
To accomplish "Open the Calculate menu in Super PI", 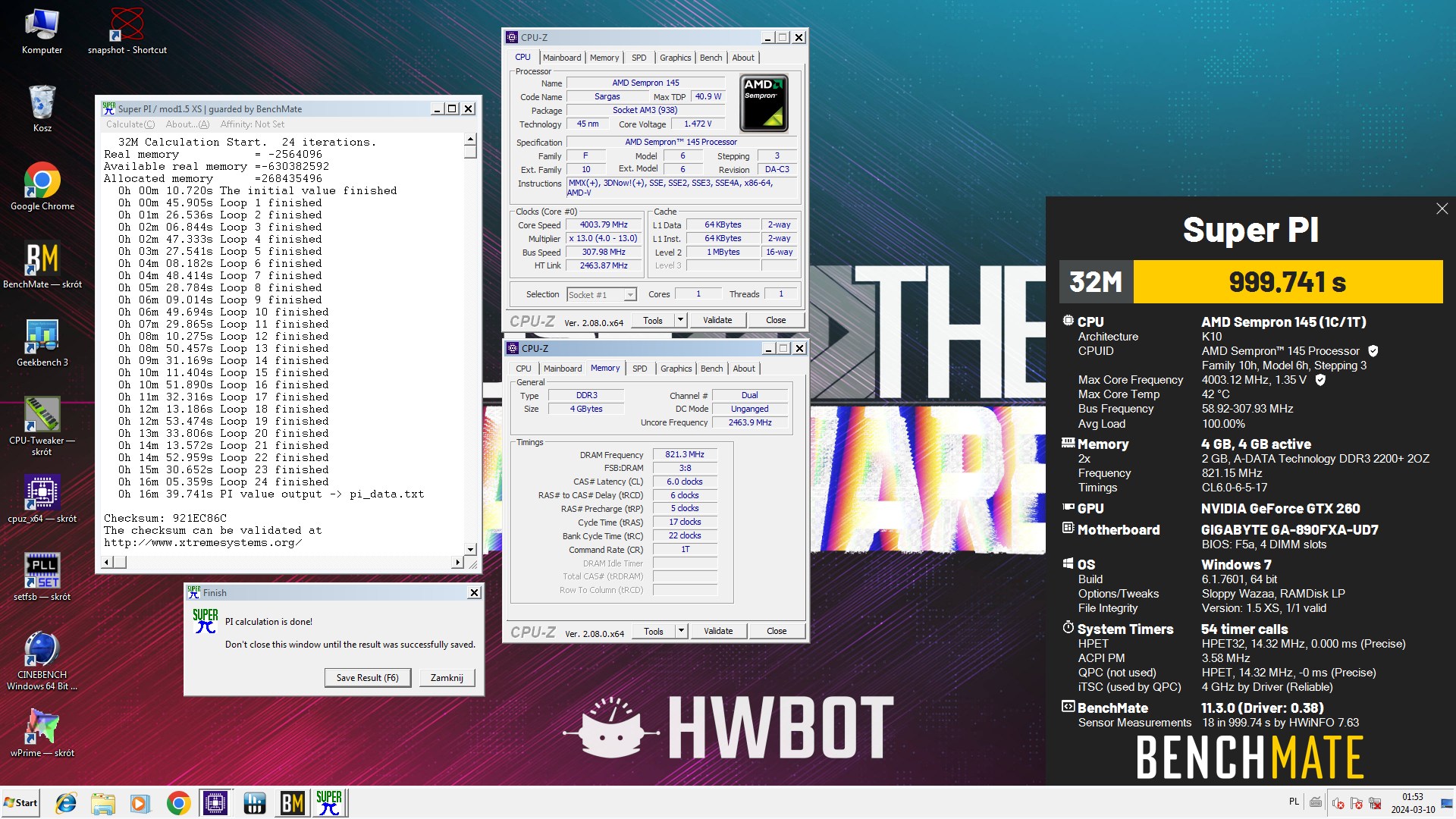I will pos(130,124).
